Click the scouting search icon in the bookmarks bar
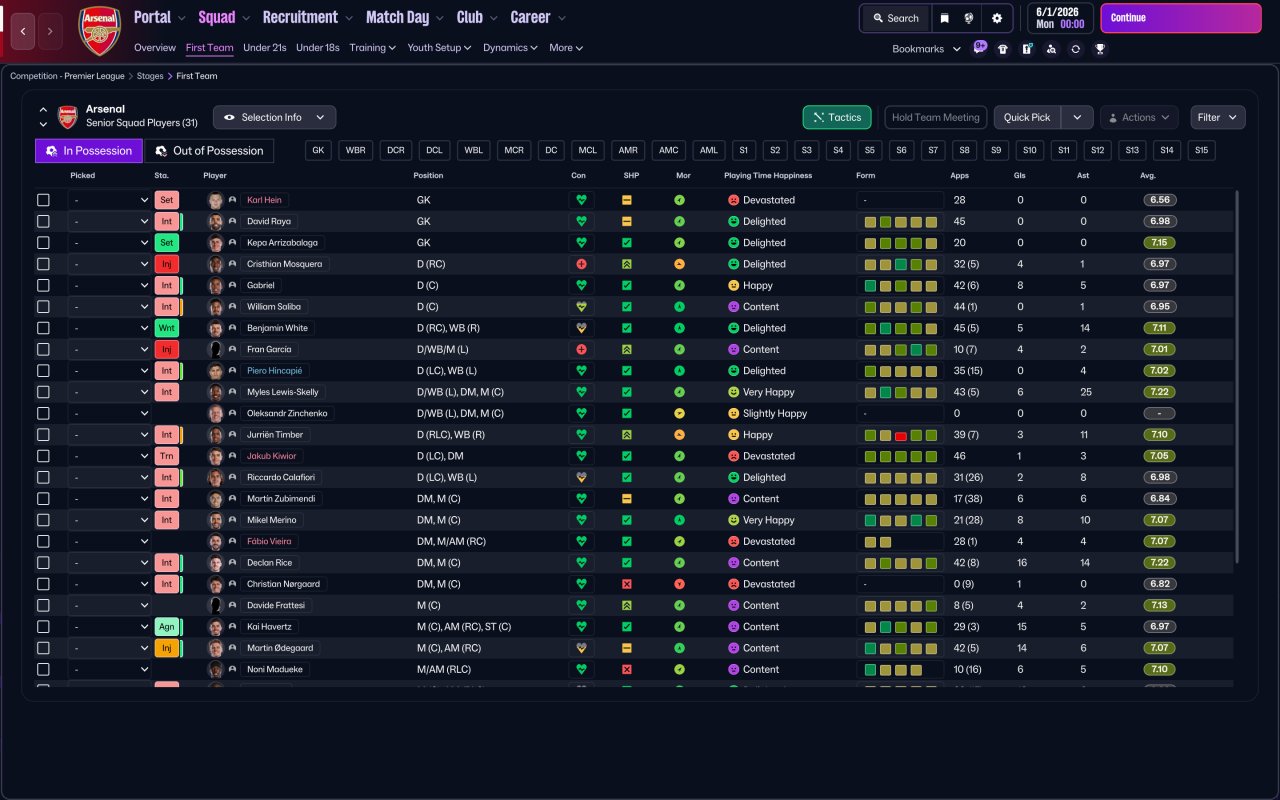The height and width of the screenshot is (800, 1280). 1051,49
